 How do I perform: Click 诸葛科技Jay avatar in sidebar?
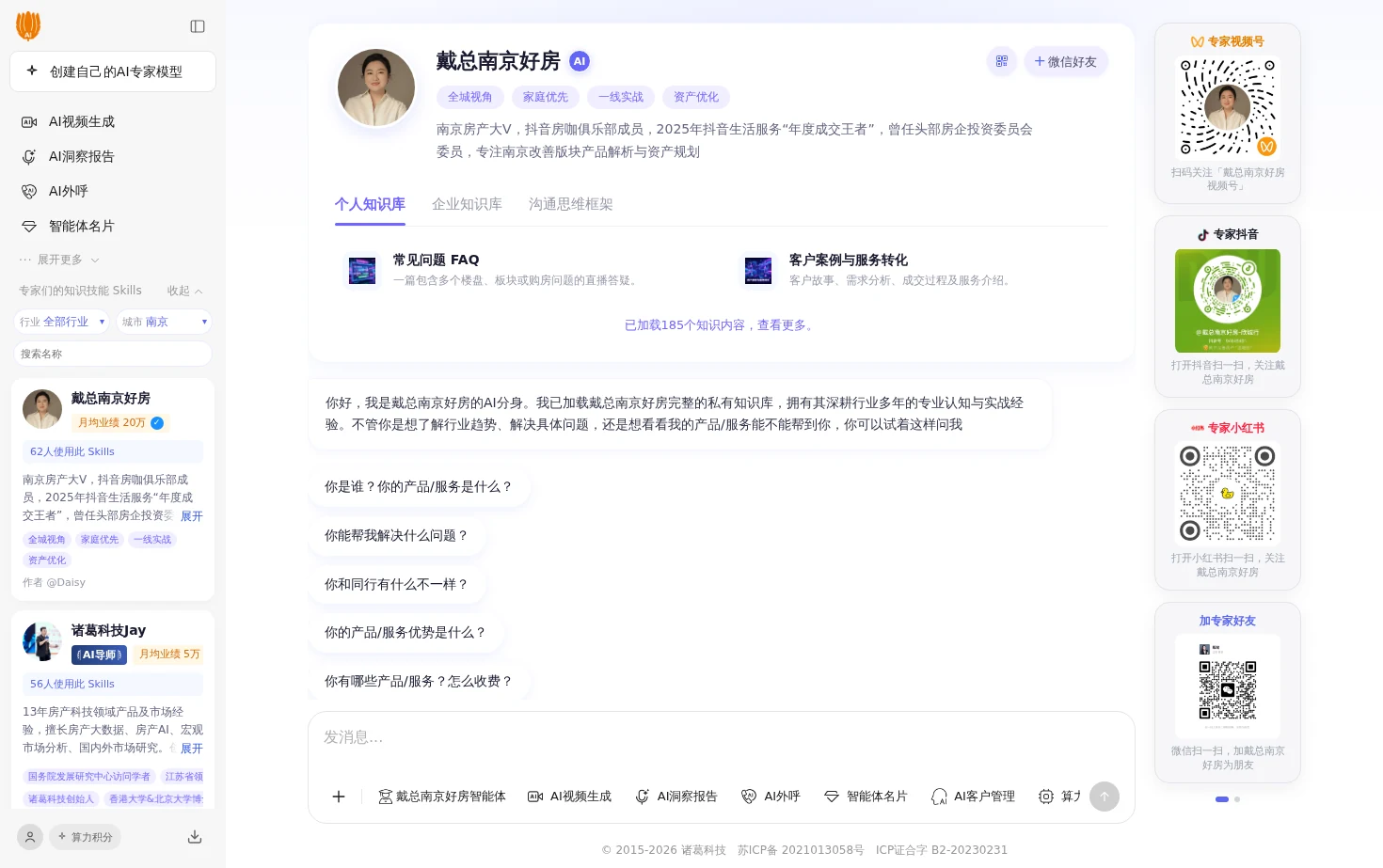pos(42,641)
